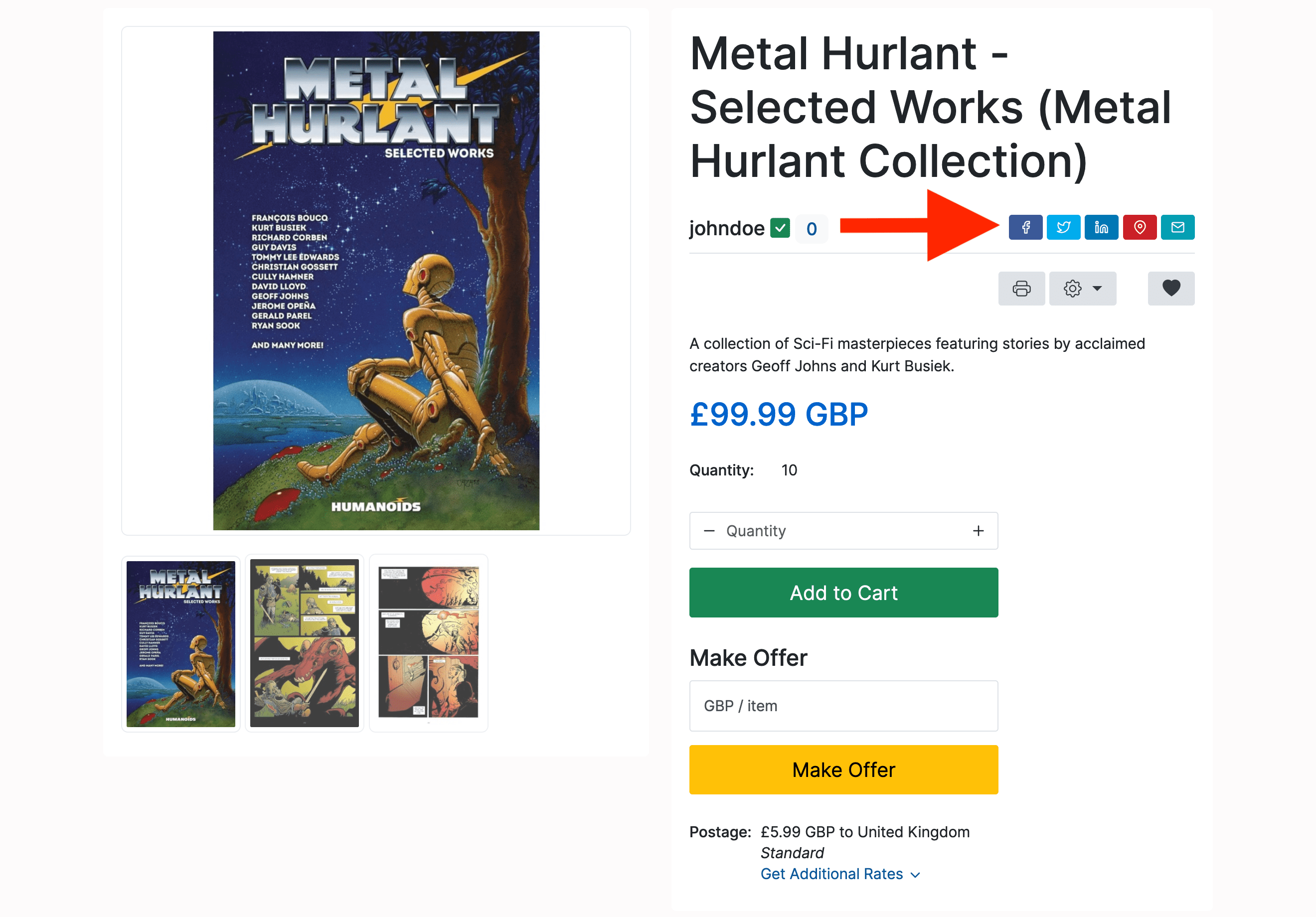
Task: View seller feedback score badge showing 0
Action: tap(811, 229)
